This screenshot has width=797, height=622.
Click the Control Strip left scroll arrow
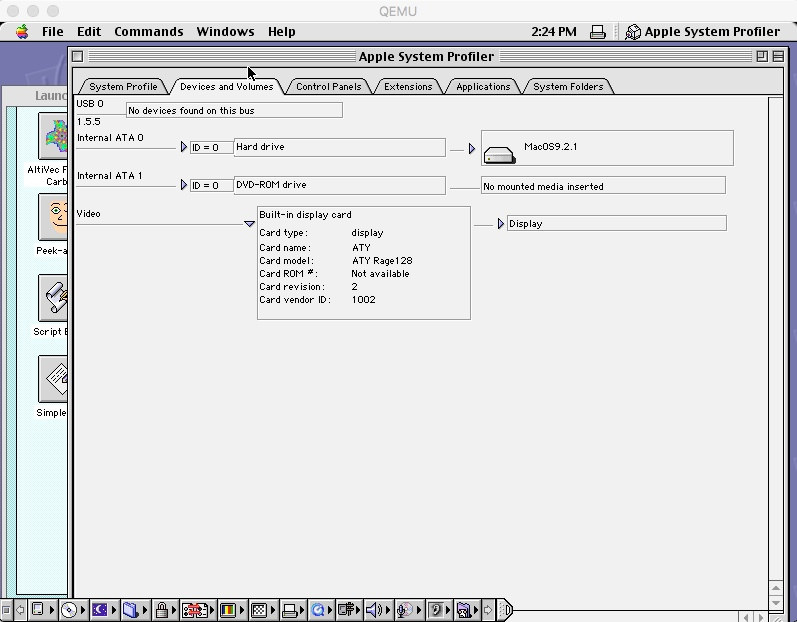point(20,610)
